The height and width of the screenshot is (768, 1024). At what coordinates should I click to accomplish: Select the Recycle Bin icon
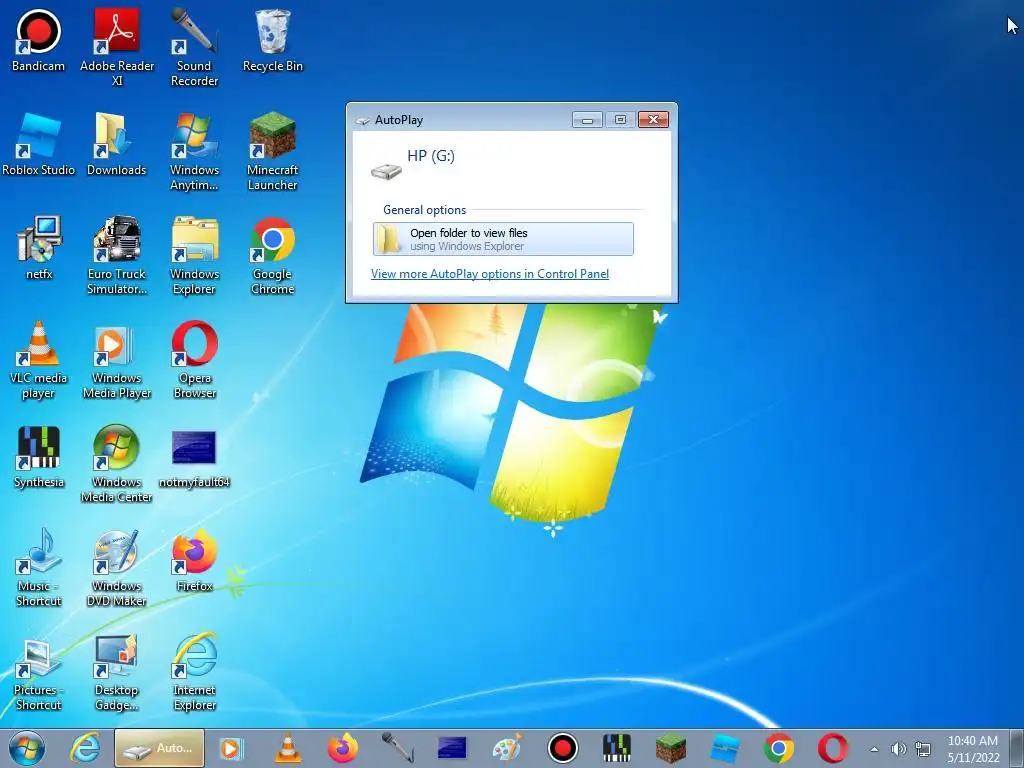(272, 41)
